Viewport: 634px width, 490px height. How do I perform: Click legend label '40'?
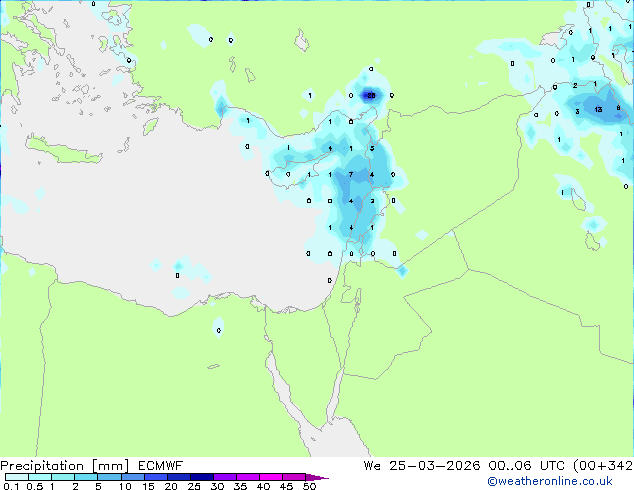(x=263, y=486)
